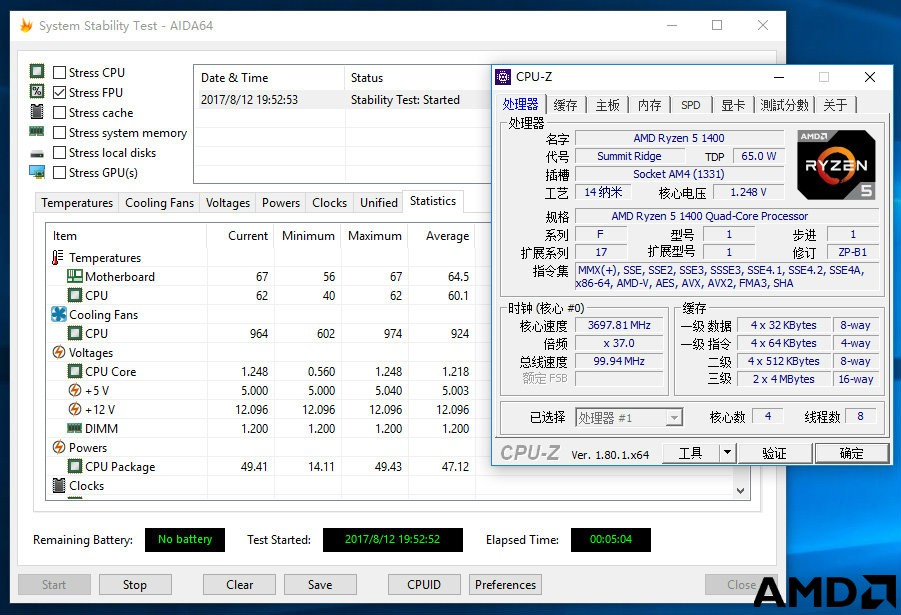Open the 关于 tab in CPU-Z
The image size is (901, 615).
[835, 105]
